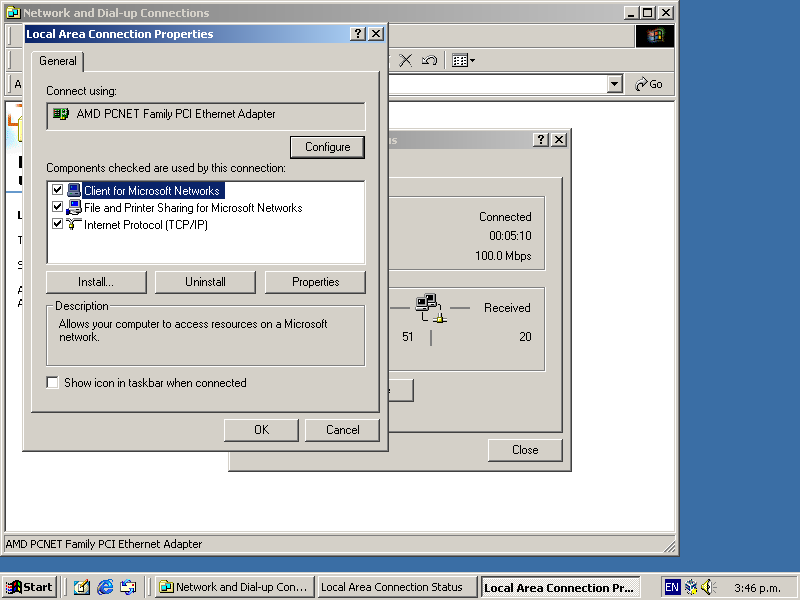
Task: Click the Go button in address bar
Action: point(648,84)
